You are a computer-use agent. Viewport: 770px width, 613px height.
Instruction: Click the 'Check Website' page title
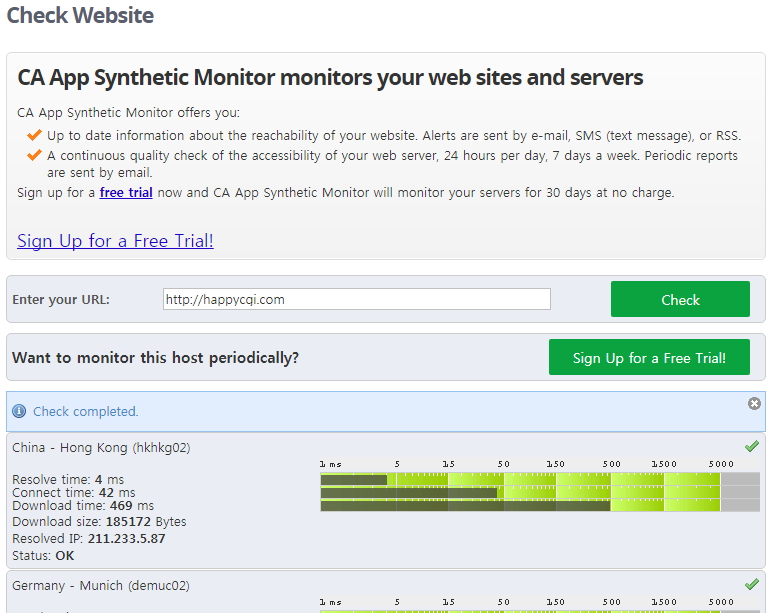coord(80,15)
